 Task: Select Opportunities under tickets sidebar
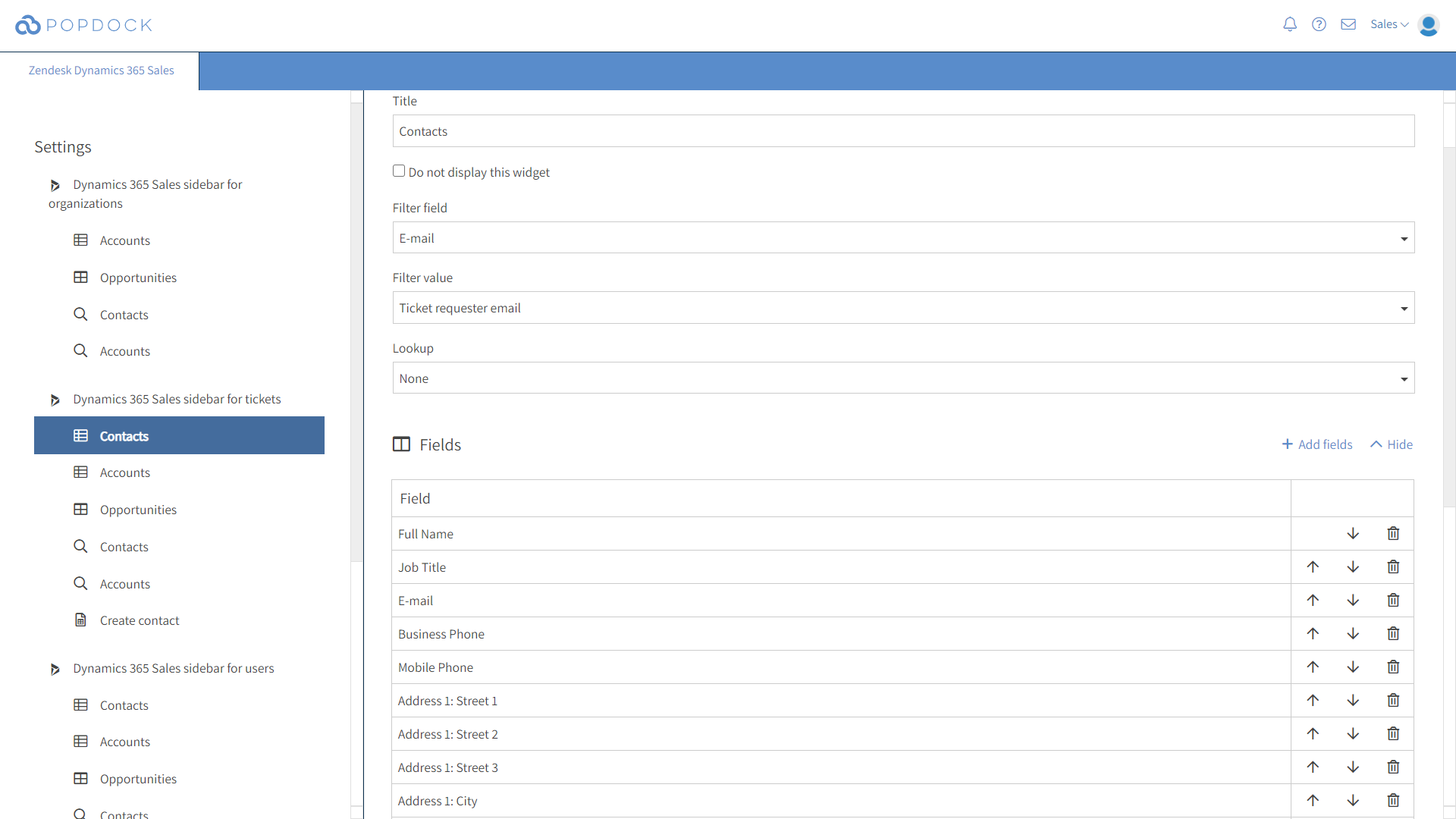pos(125,510)
